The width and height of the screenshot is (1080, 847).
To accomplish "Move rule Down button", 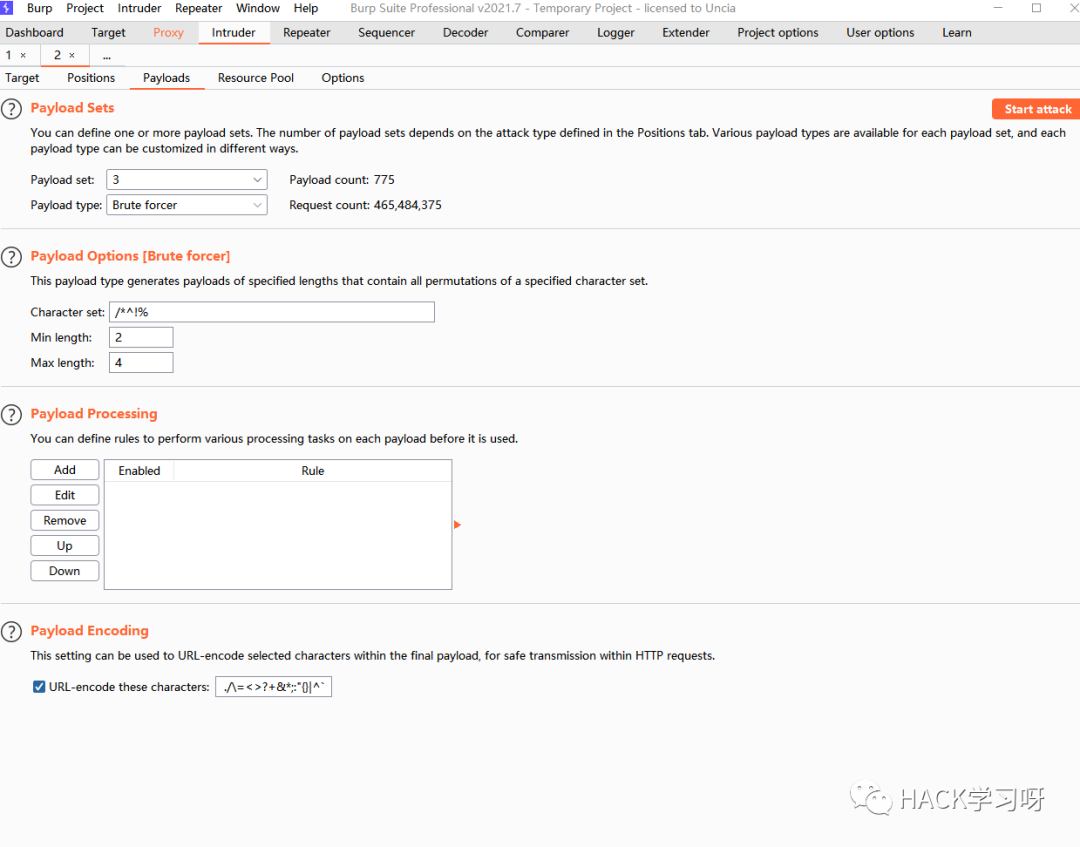I will point(65,571).
